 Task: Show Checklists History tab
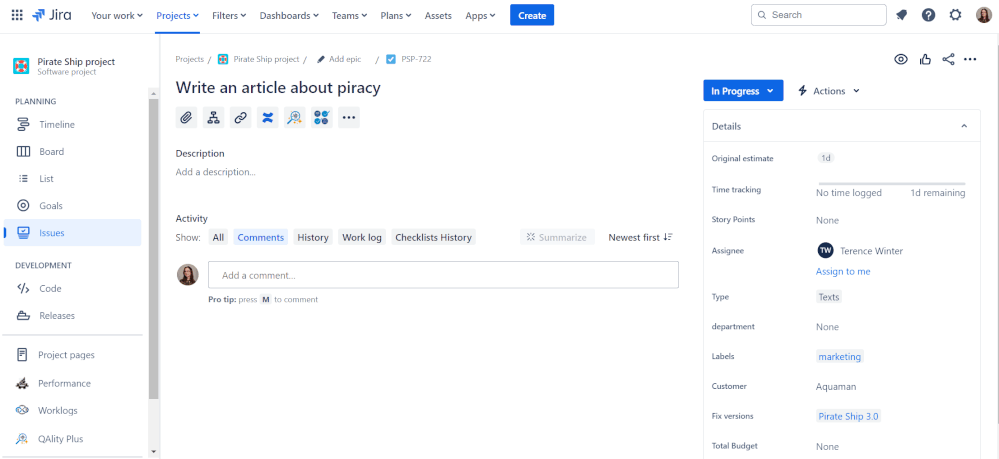coord(434,237)
